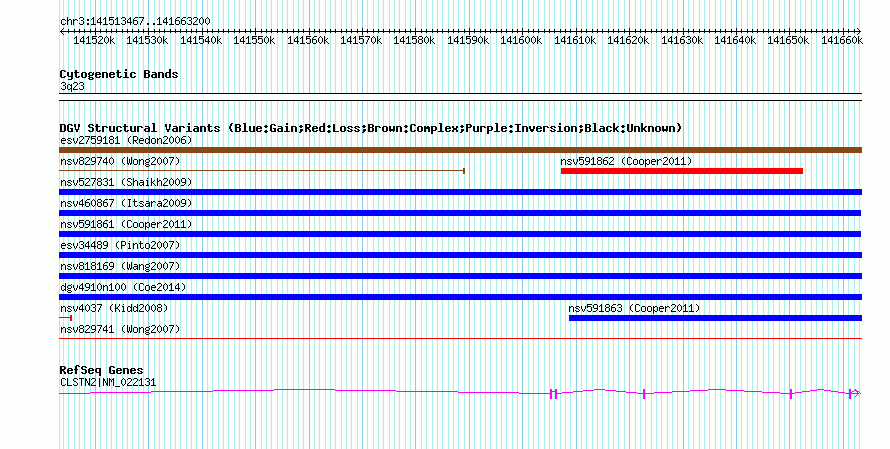Click the DGV Structural Variants track title
Screen dimensions: 890x449
coord(371,128)
